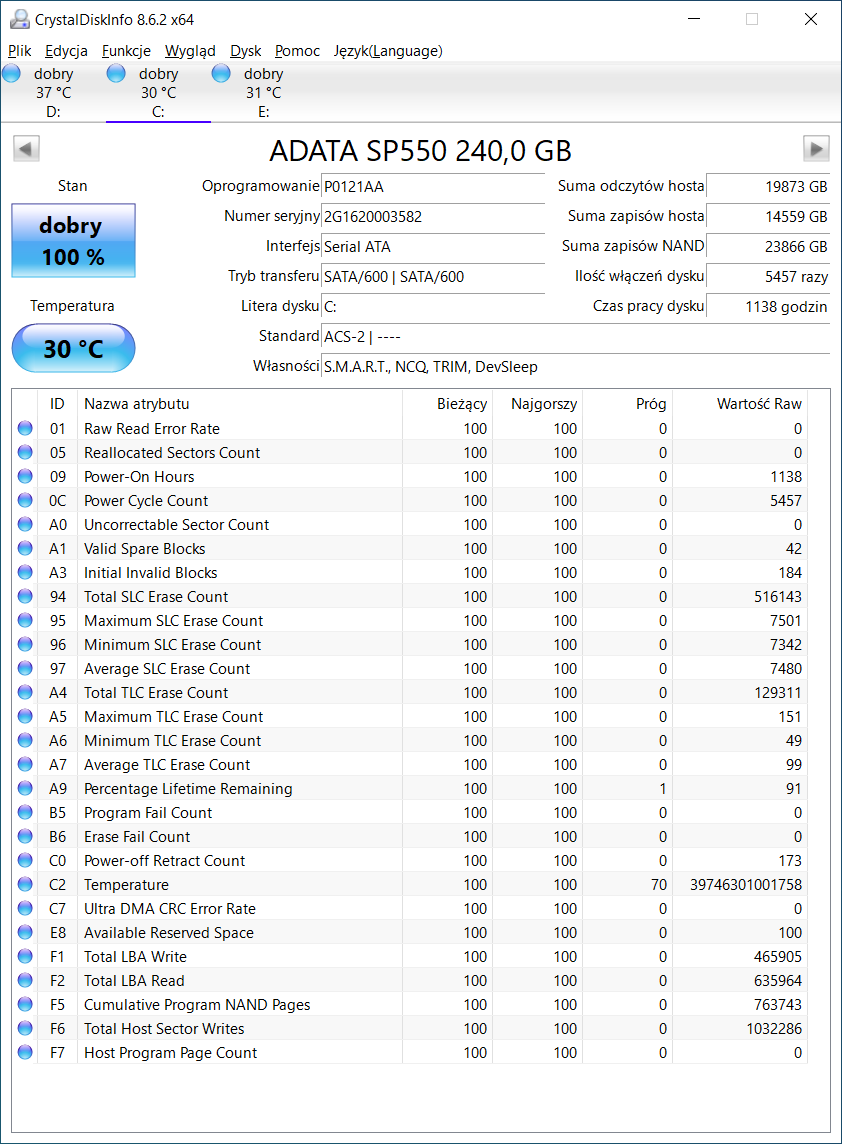Click the Suma zapisów hosta value 14559 GB
842x1144 pixels.
(768, 217)
